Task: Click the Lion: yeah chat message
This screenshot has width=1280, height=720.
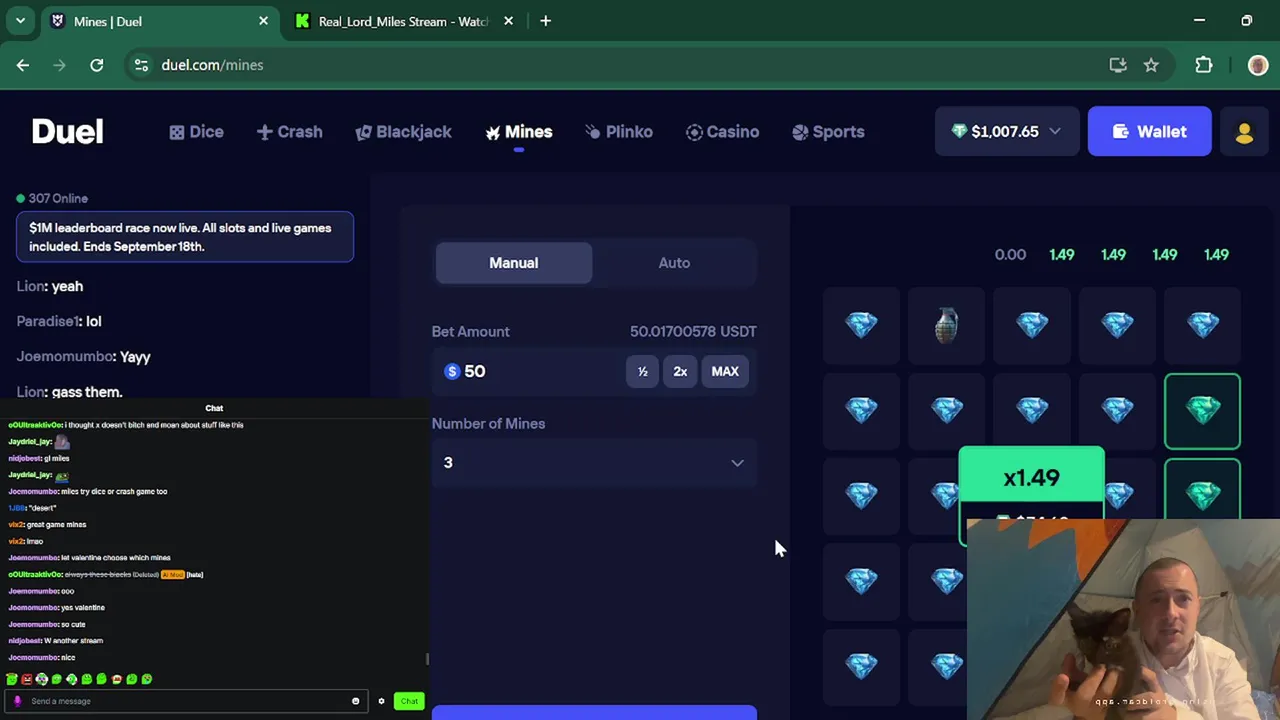Action: pyautogui.click(x=50, y=286)
